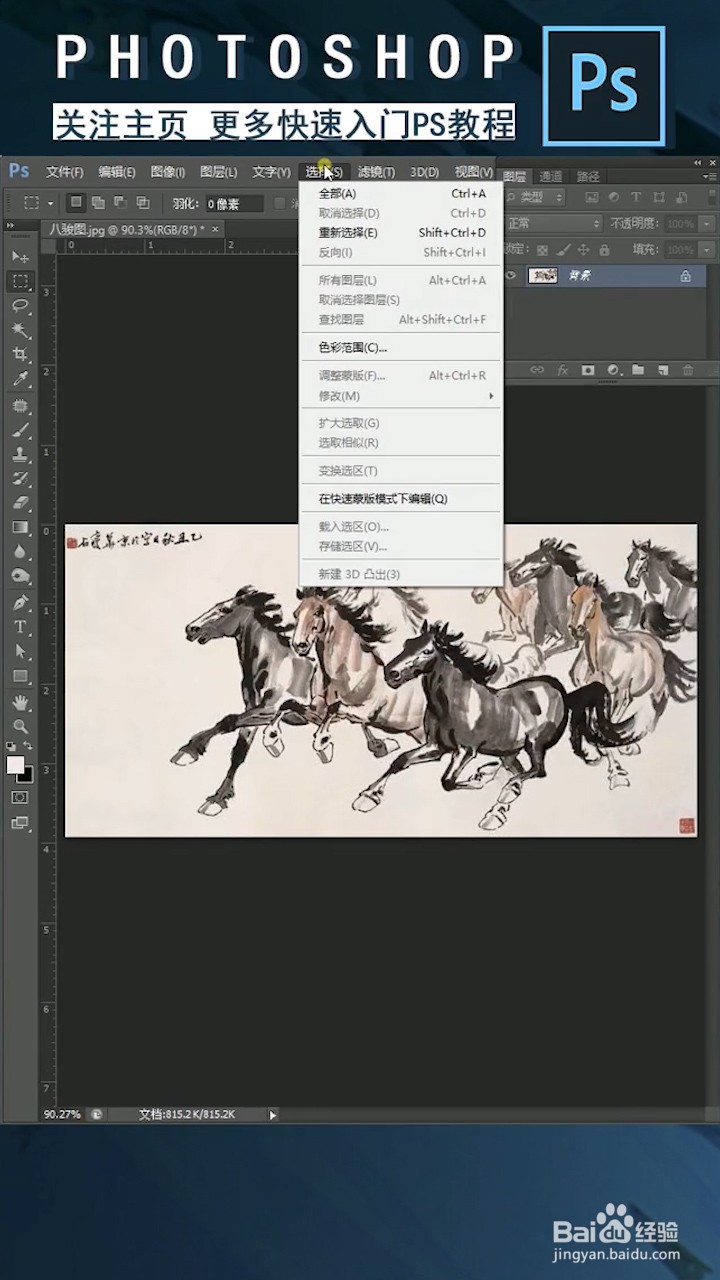Select the Pen tool
The image size is (720, 1280).
[20, 602]
